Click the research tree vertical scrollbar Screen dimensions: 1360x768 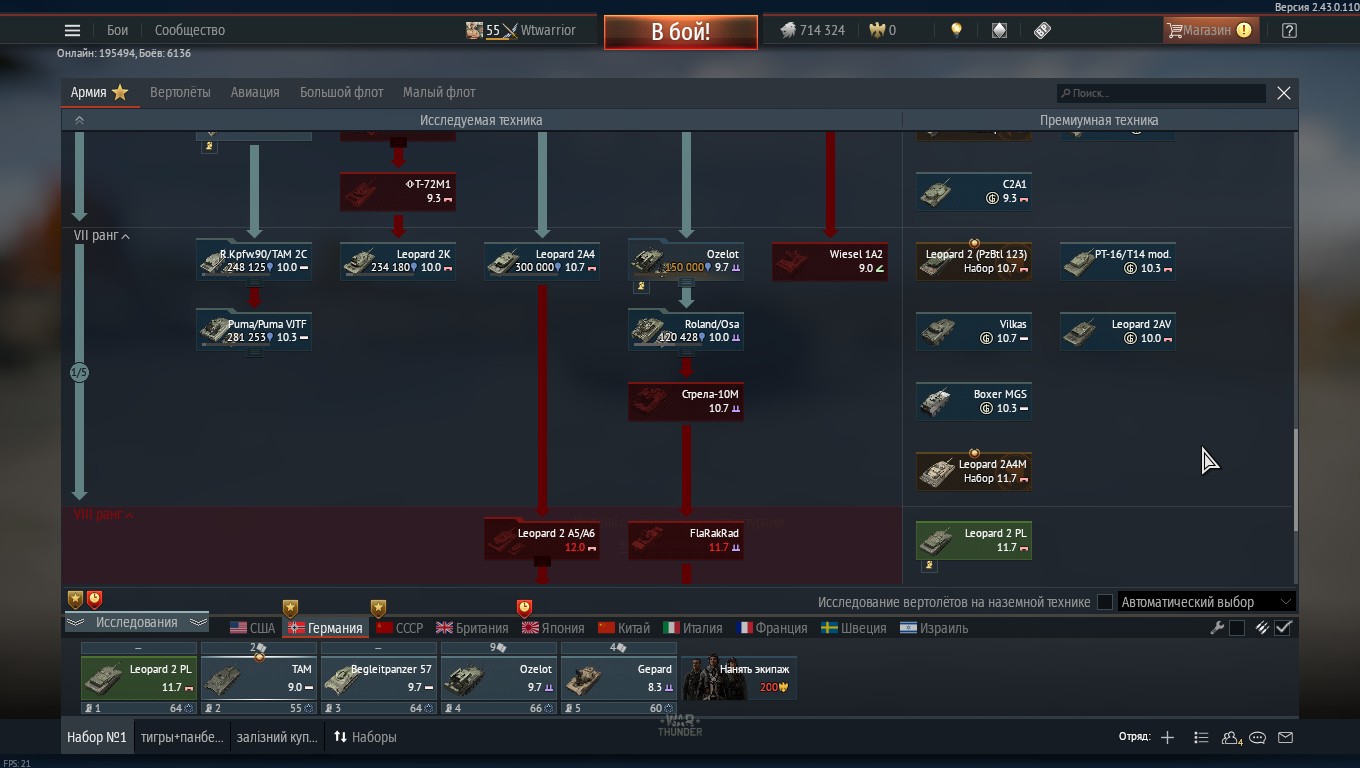tap(1295, 480)
